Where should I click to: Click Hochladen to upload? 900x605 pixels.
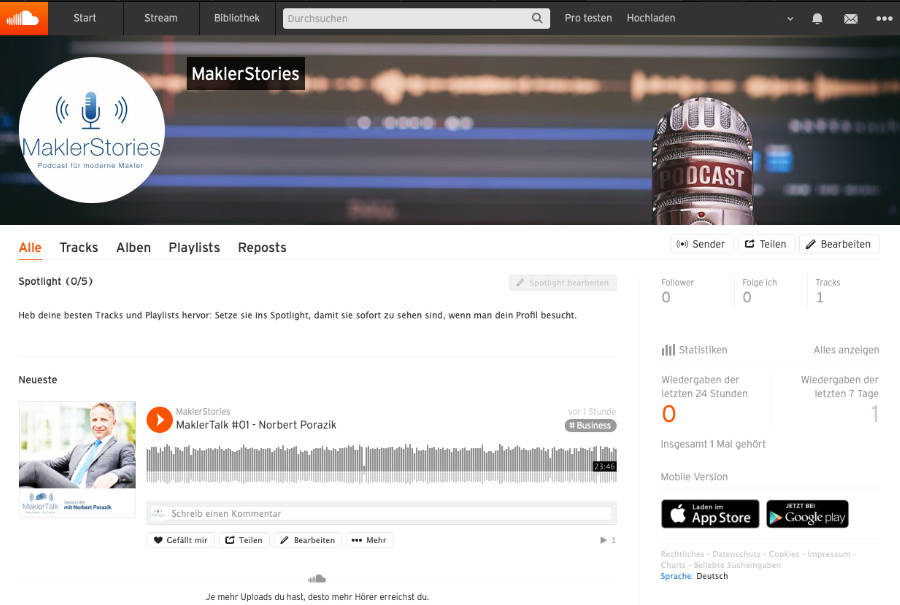tap(651, 18)
